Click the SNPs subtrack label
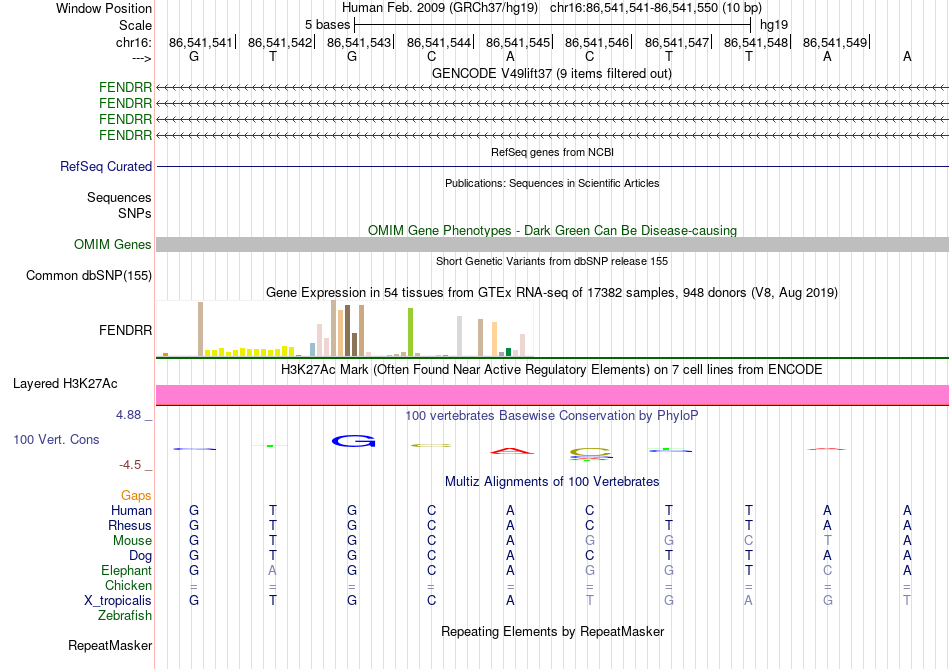Screen dimensions: 950x669 135,213
